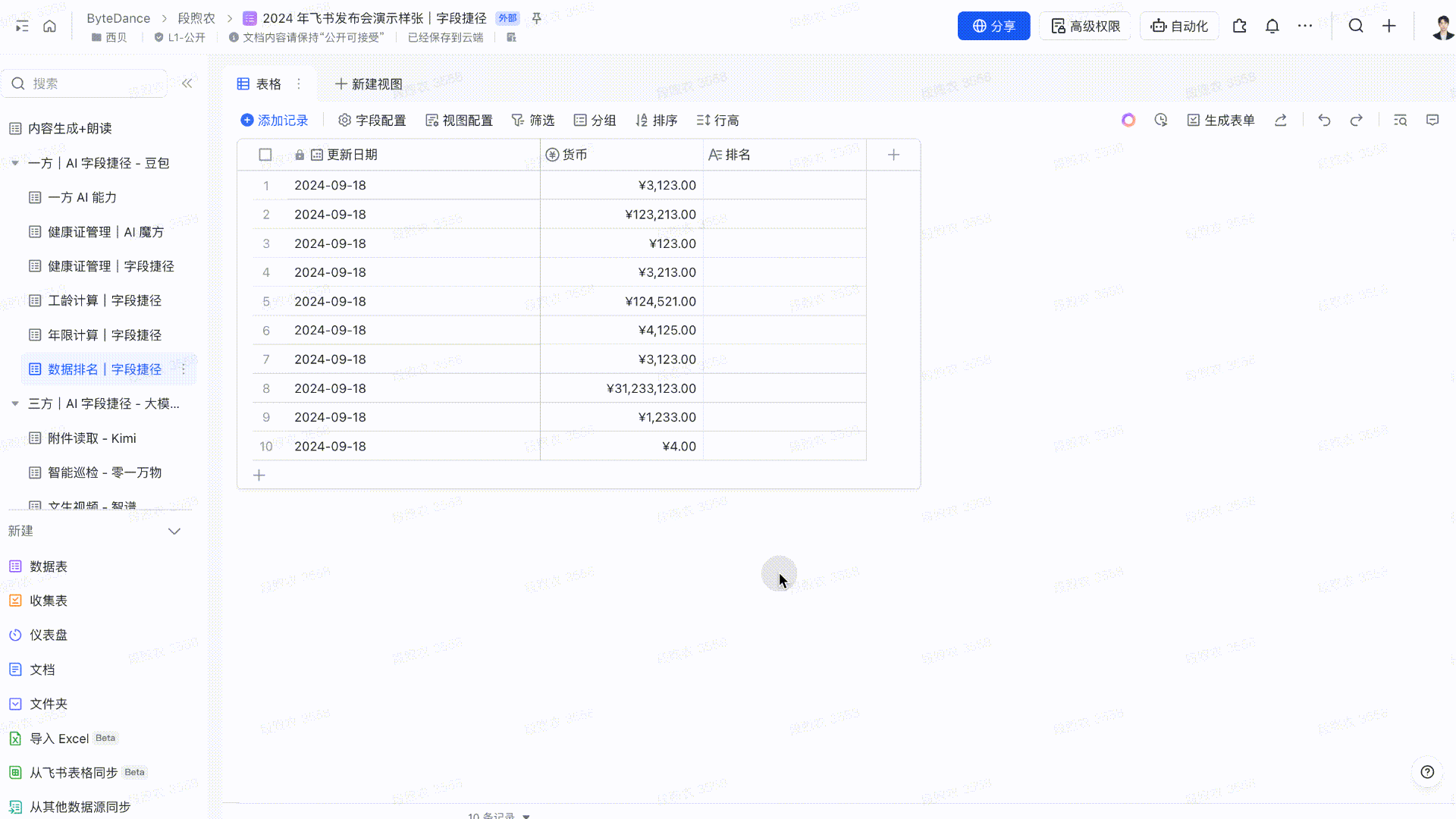Image resolution: width=1456 pixels, height=819 pixels.
Task: Collapse the 一方 AI 字段捷径 - 豆包 group
Action: [x=15, y=163]
